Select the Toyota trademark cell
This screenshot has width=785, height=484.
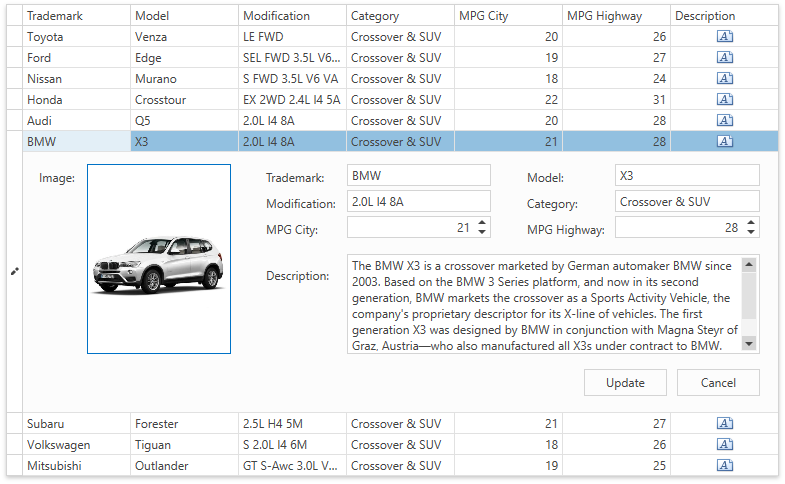coord(77,37)
